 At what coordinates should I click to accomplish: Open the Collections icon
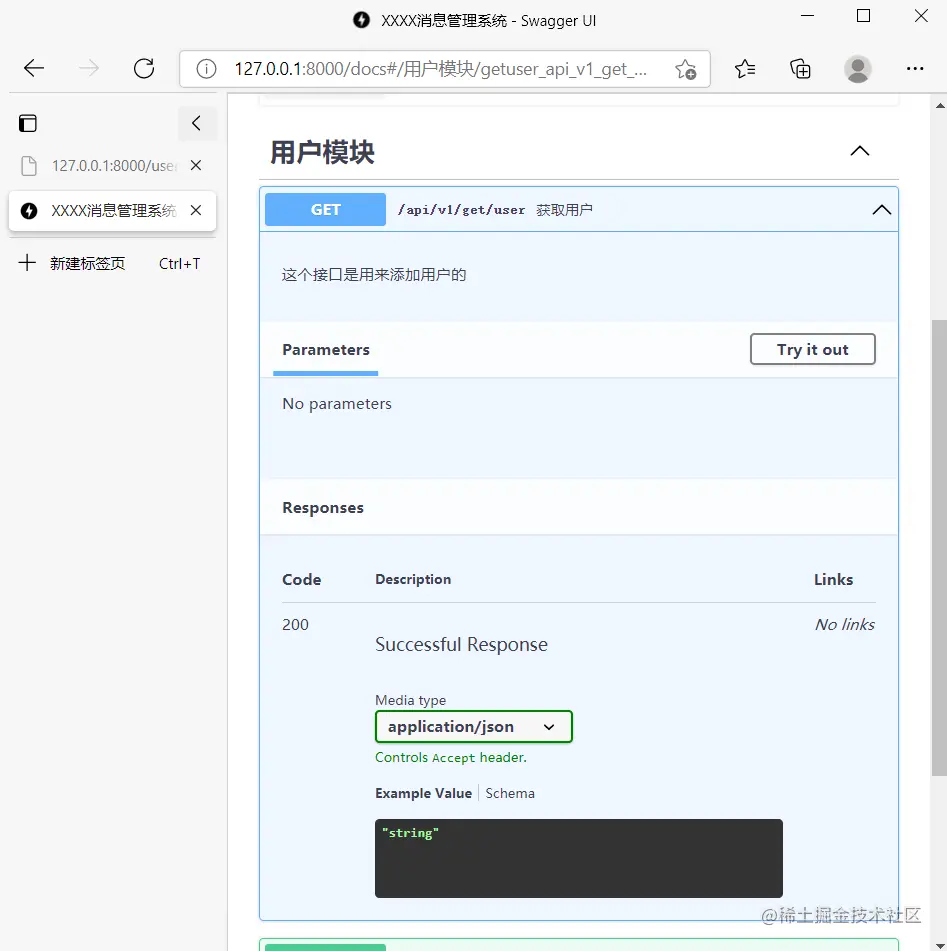pos(800,69)
